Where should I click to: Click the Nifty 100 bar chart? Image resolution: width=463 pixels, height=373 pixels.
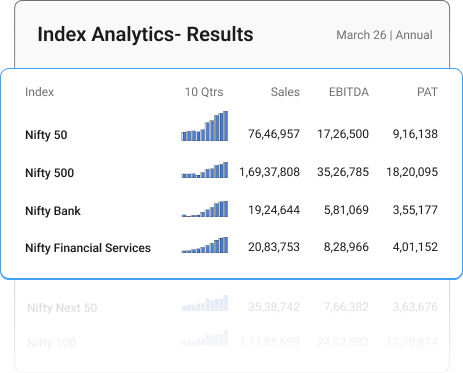[x=205, y=338]
